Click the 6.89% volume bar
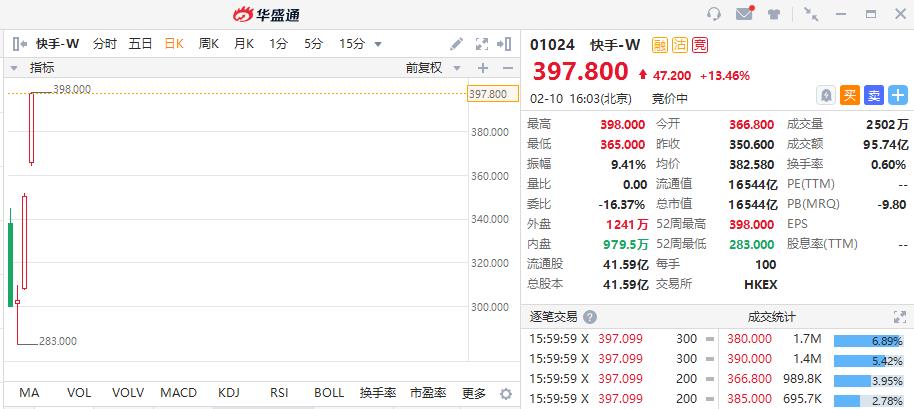 click(x=868, y=341)
